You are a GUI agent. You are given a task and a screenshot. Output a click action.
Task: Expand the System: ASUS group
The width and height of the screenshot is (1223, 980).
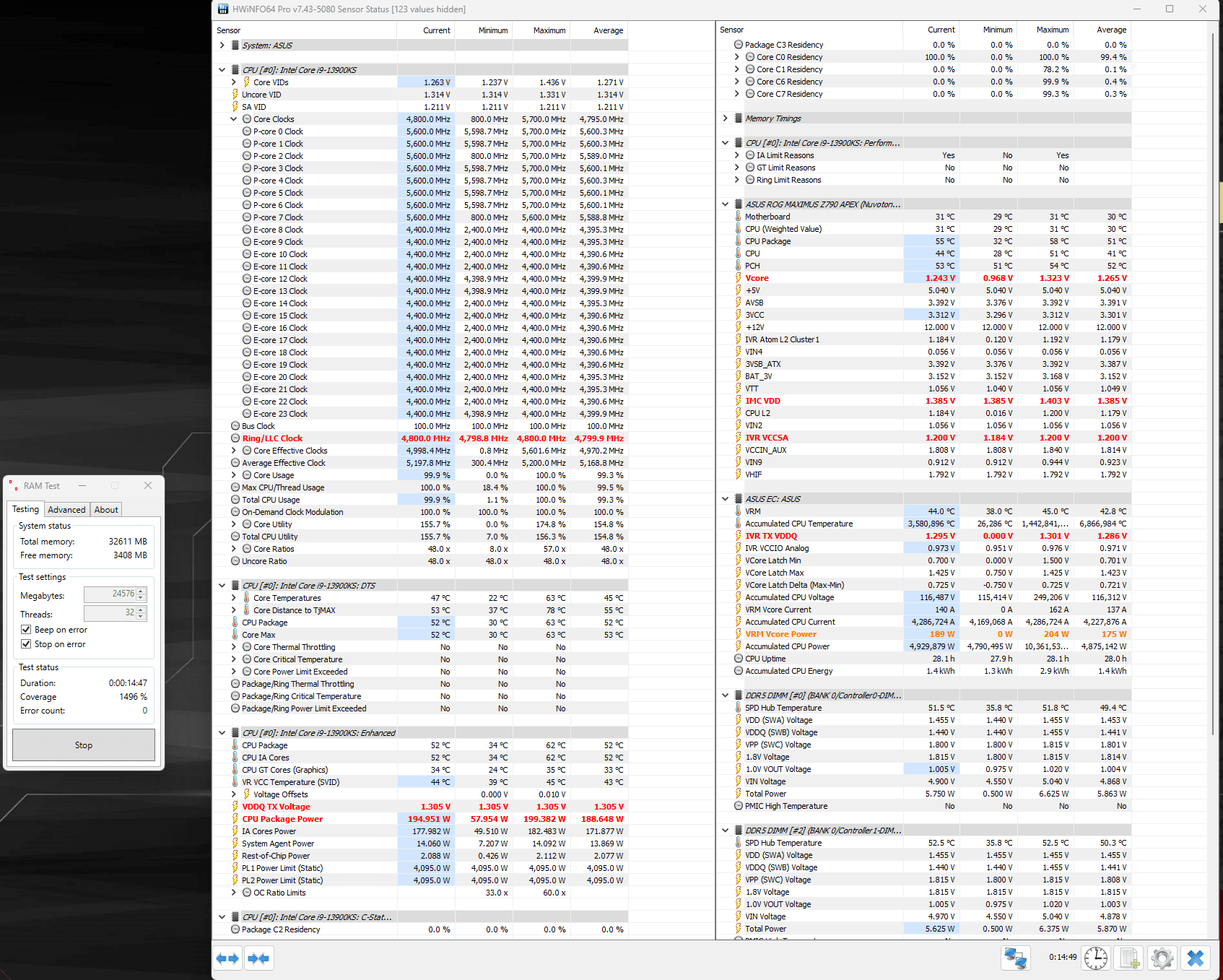click(222, 45)
